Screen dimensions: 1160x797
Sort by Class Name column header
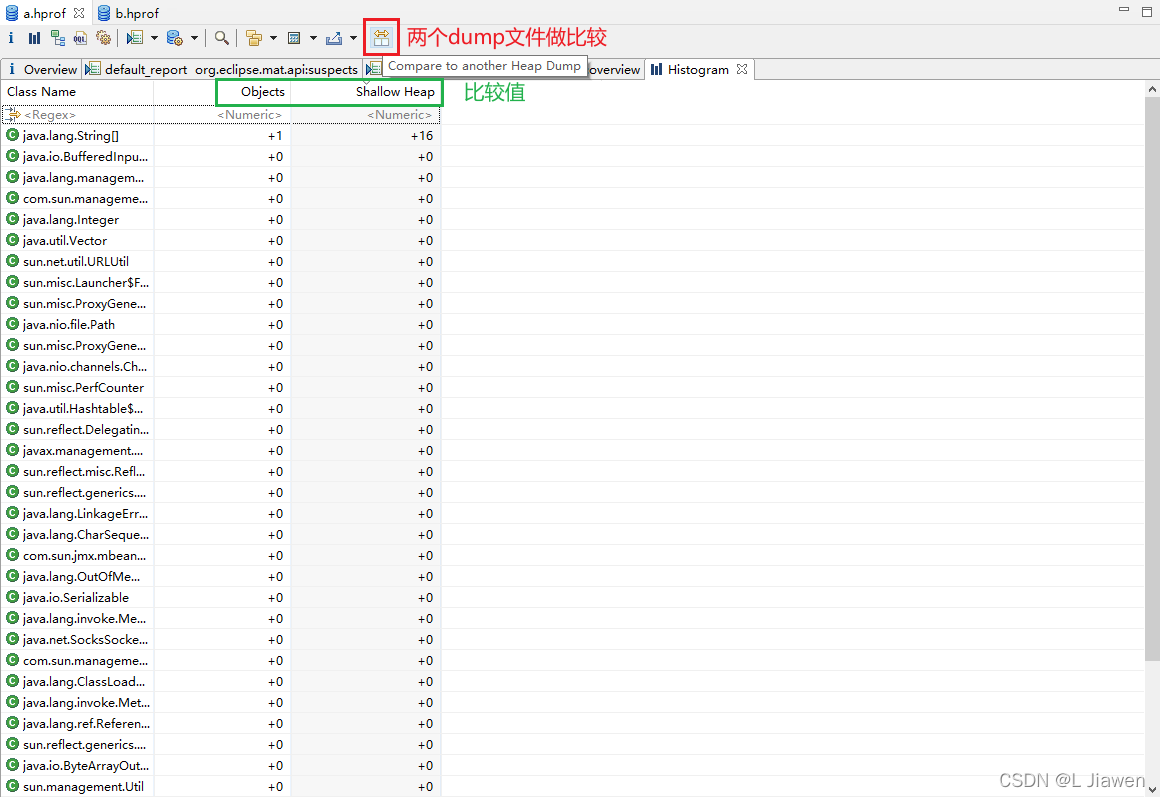tap(77, 92)
